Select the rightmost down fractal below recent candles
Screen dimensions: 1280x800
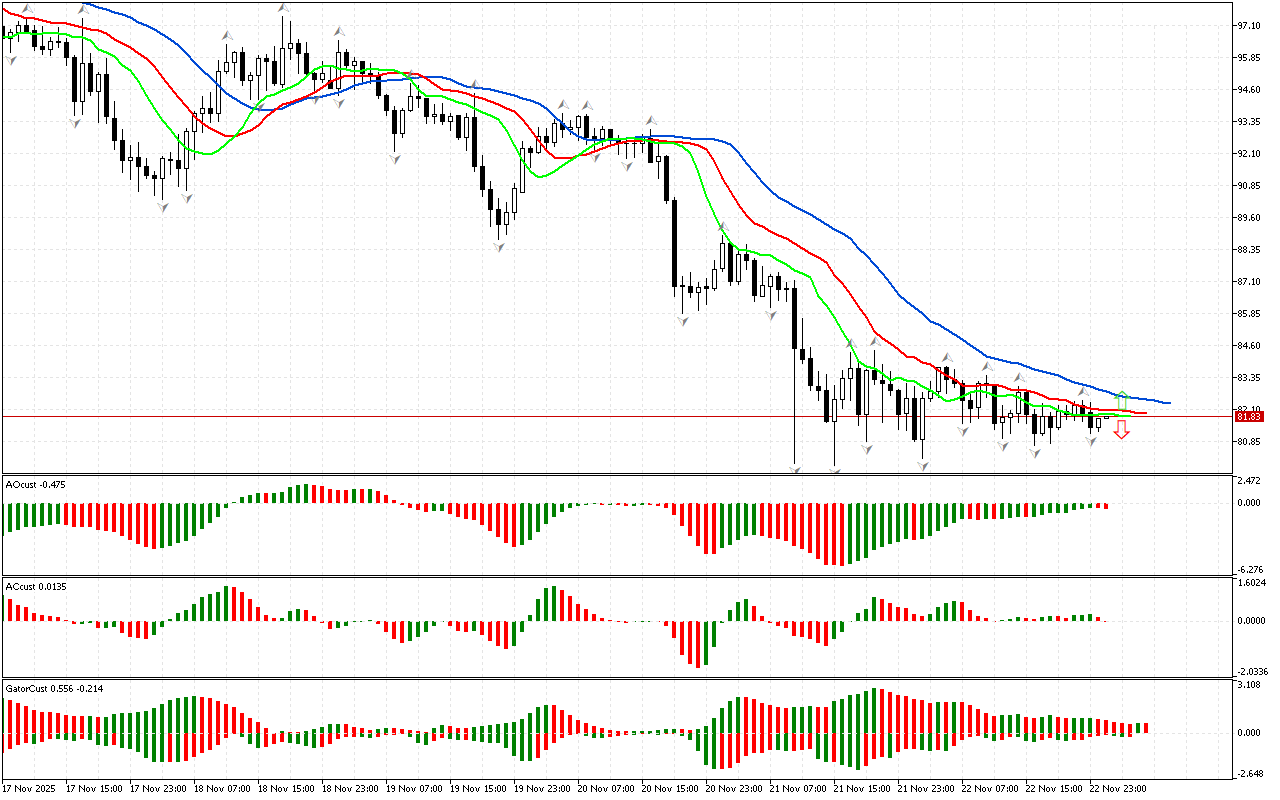(1092, 440)
